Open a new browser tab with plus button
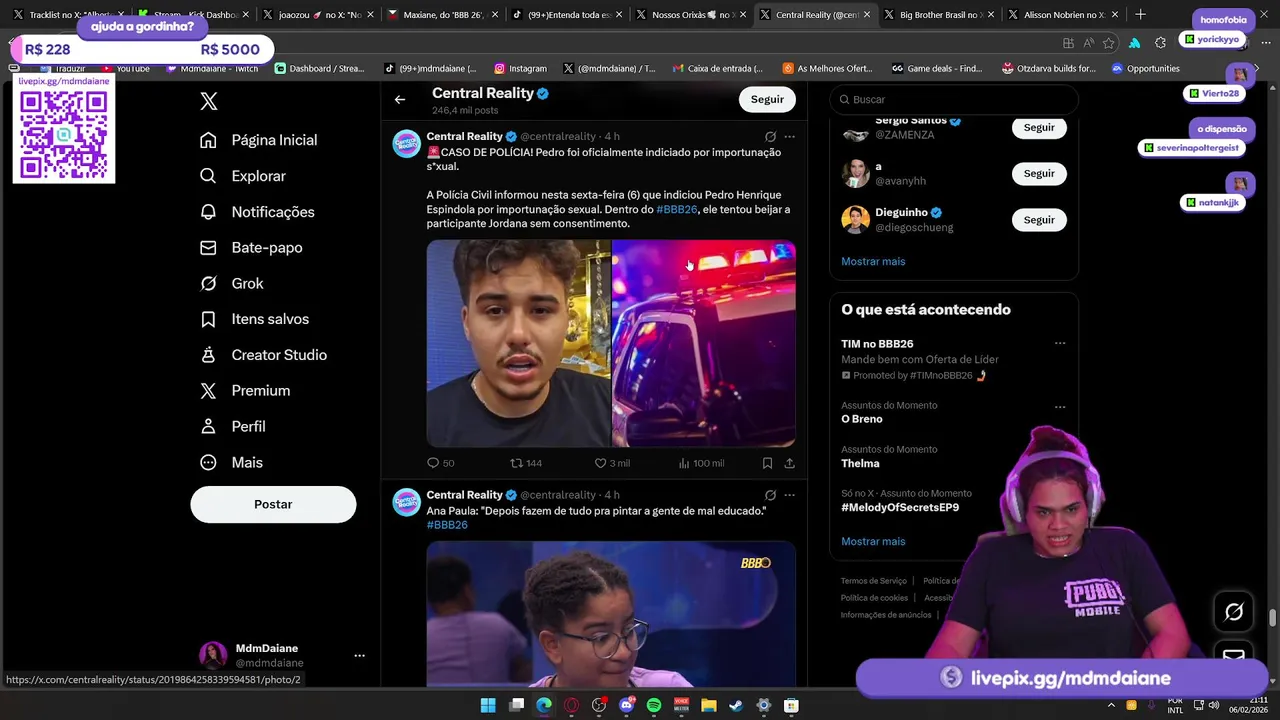The image size is (1280, 720). click(x=1140, y=15)
